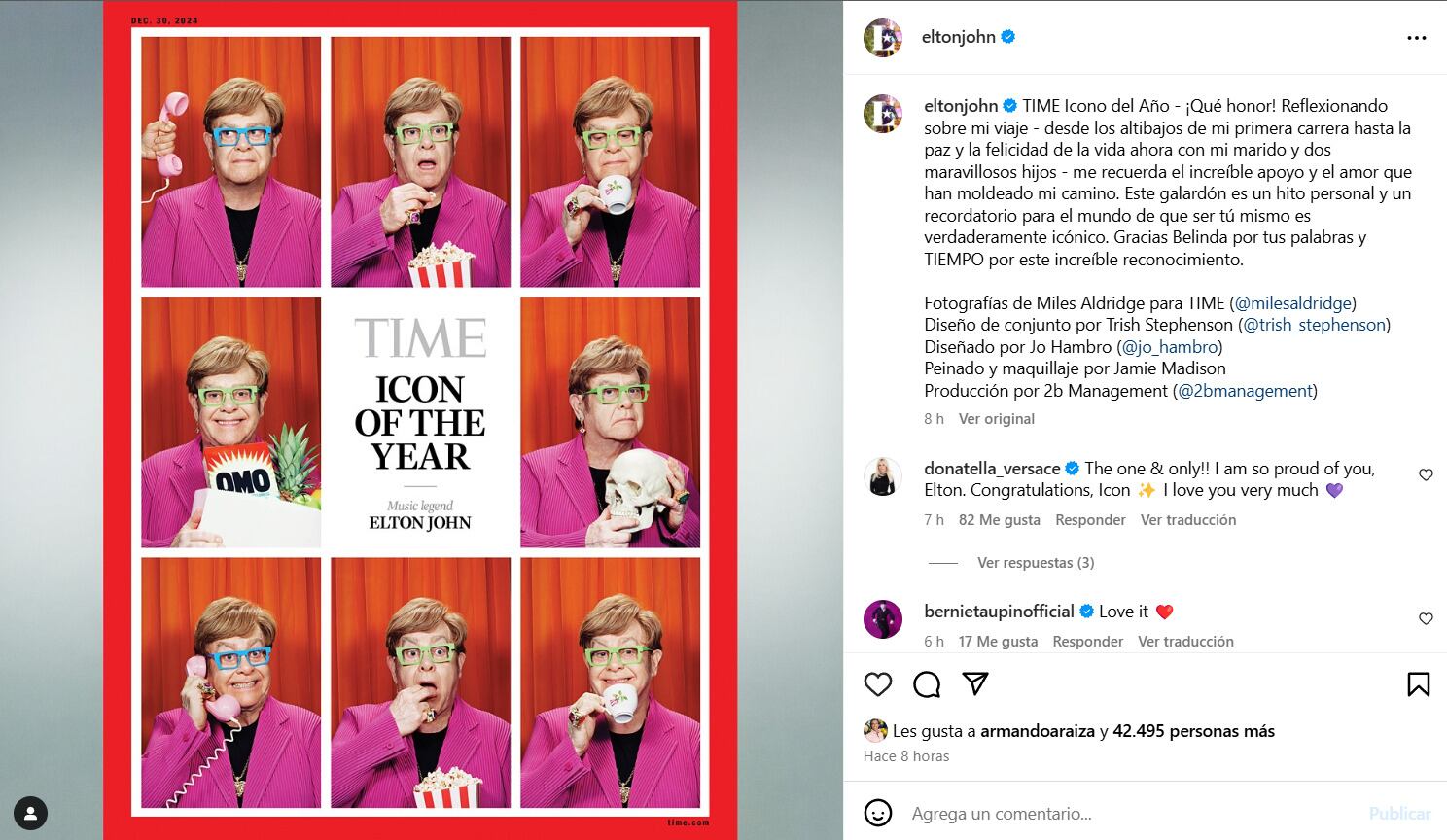Viewport: 1447px width, 840px height.
Task: Like donatella_versace's comment
Action: point(1426,474)
